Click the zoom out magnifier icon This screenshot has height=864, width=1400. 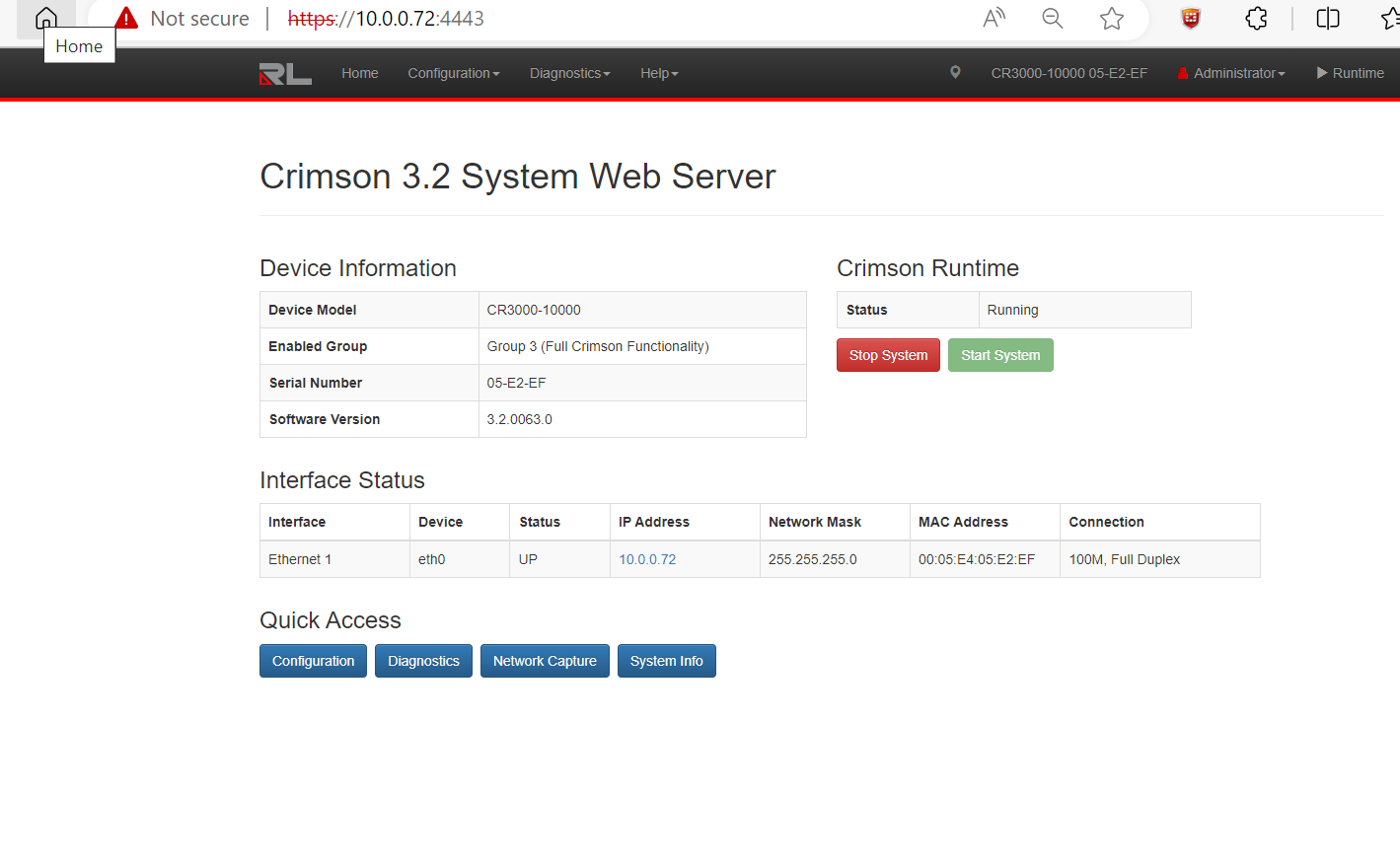[1053, 18]
